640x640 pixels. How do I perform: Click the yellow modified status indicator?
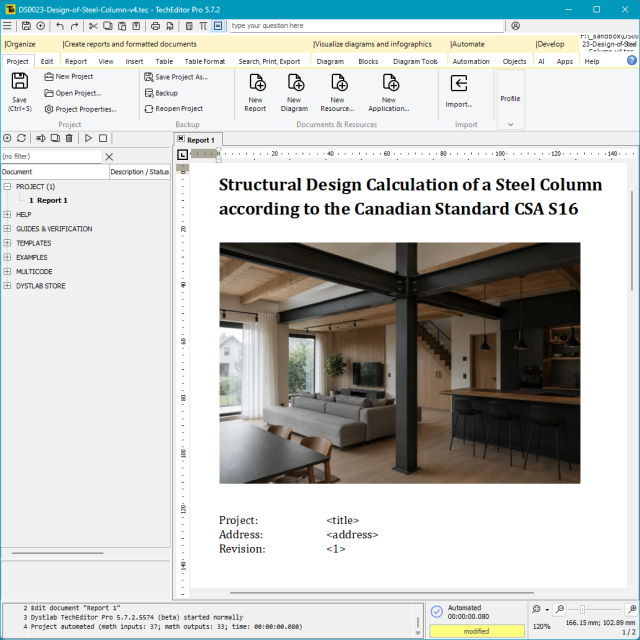click(476, 631)
